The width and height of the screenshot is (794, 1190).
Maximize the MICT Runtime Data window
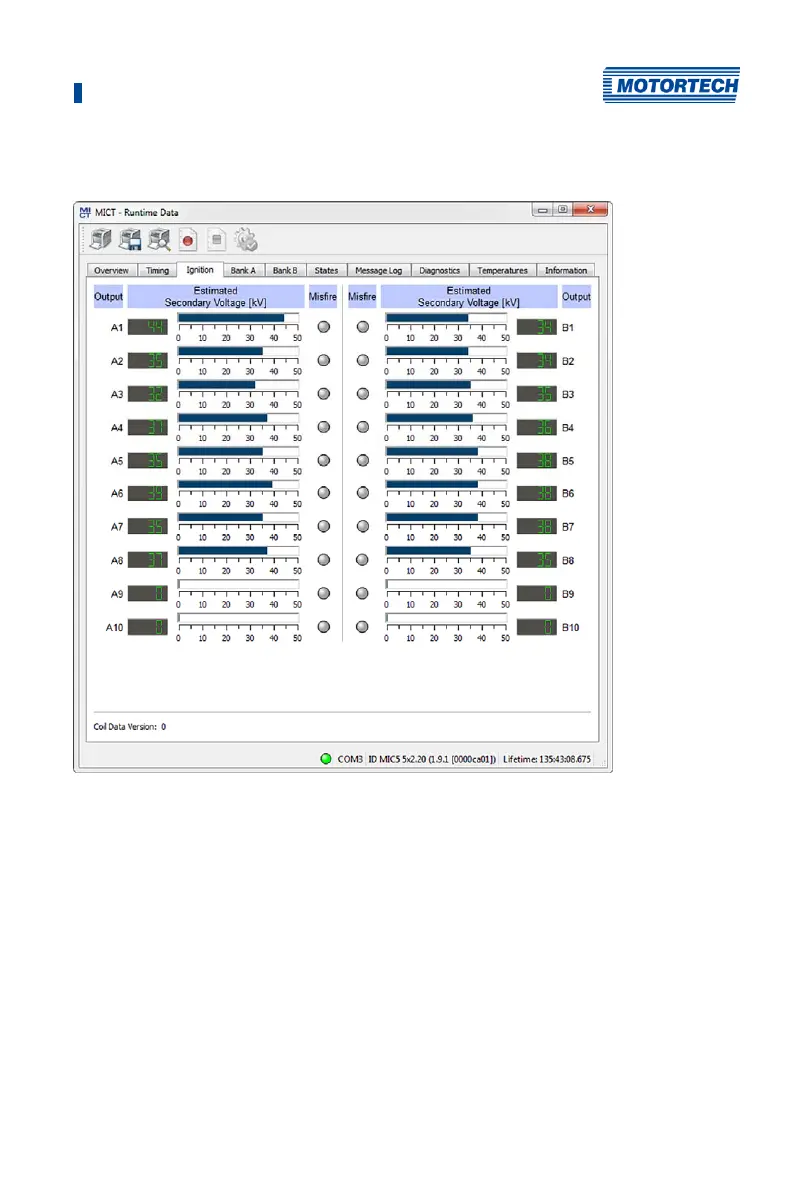tap(562, 209)
